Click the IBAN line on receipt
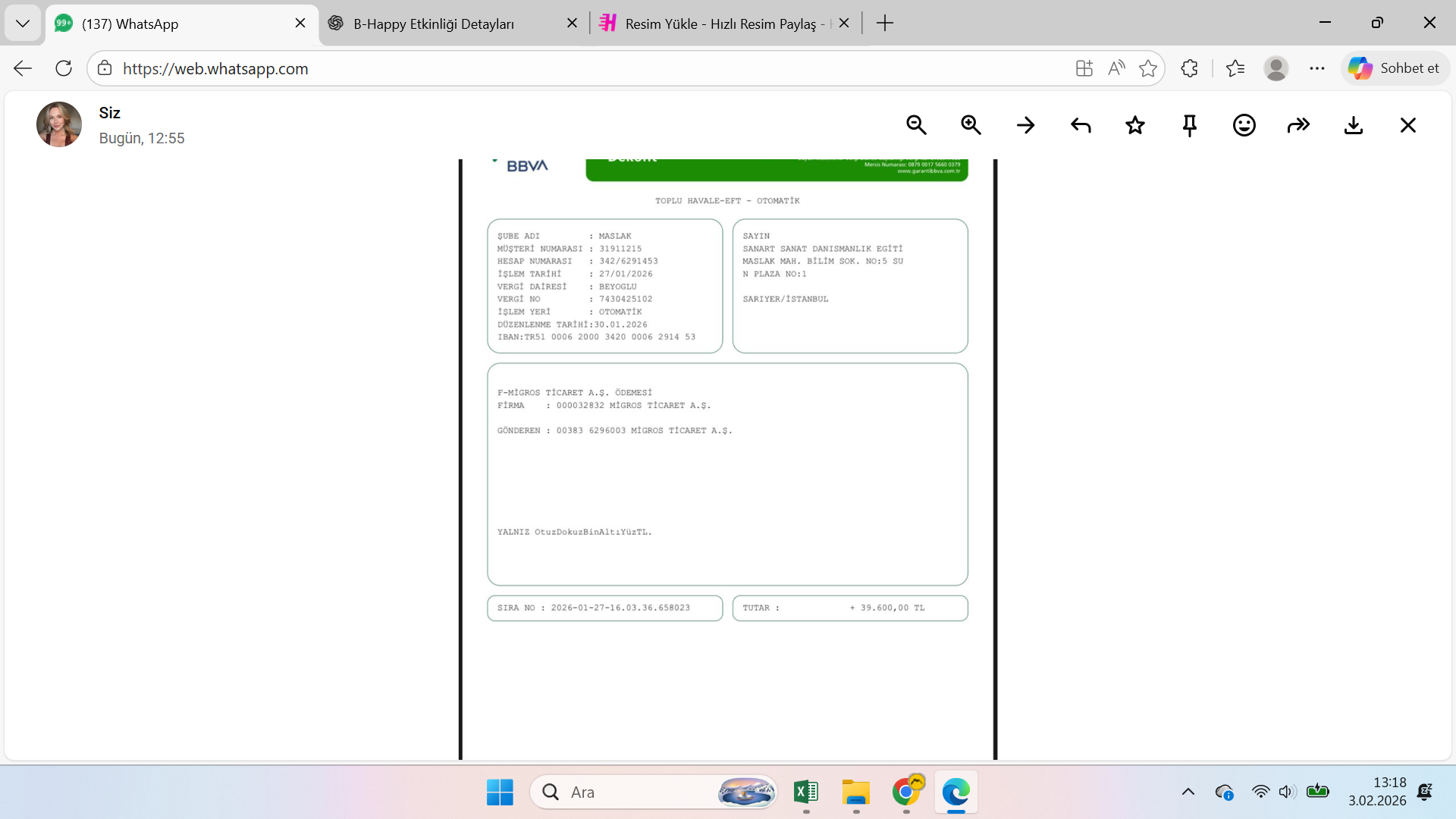The height and width of the screenshot is (819, 1456). 596,337
